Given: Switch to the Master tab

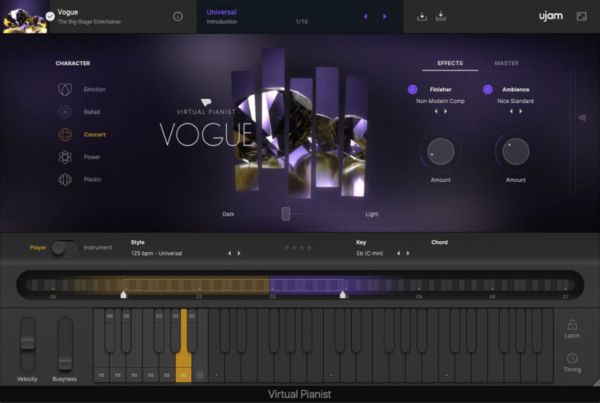Looking at the screenshot, I should pos(506,63).
